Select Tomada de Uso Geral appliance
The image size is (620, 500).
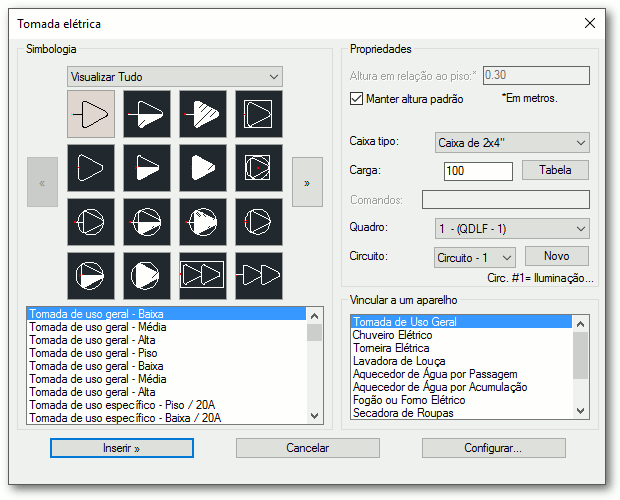(x=461, y=322)
